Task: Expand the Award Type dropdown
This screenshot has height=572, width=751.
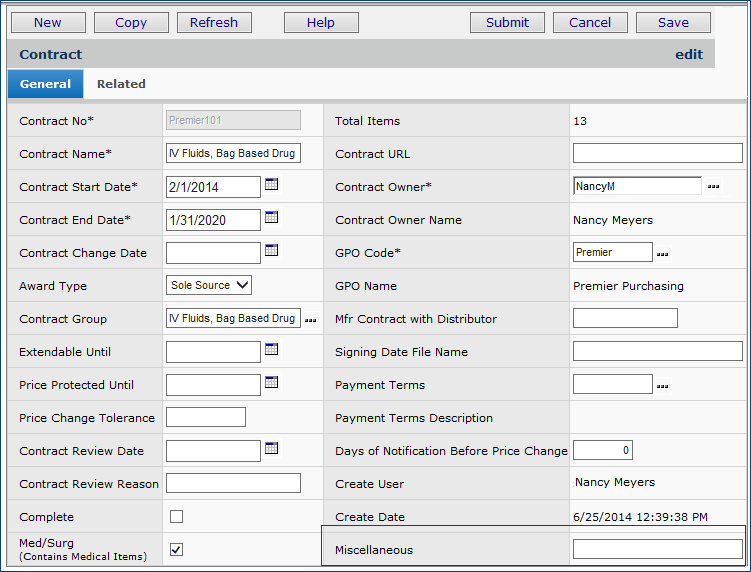Action: click(209, 285)
